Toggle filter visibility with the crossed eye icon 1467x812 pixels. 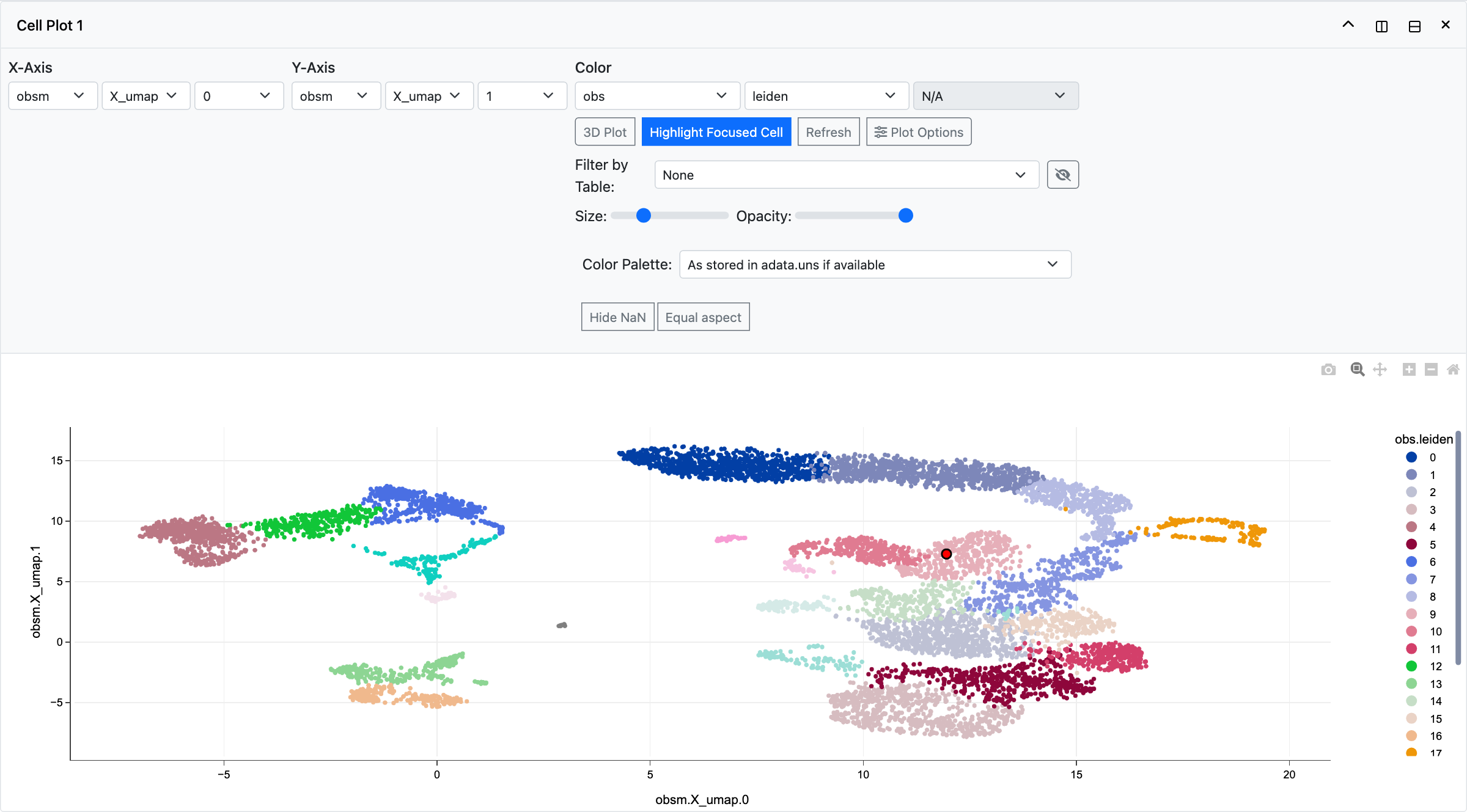pos(1063,175)
